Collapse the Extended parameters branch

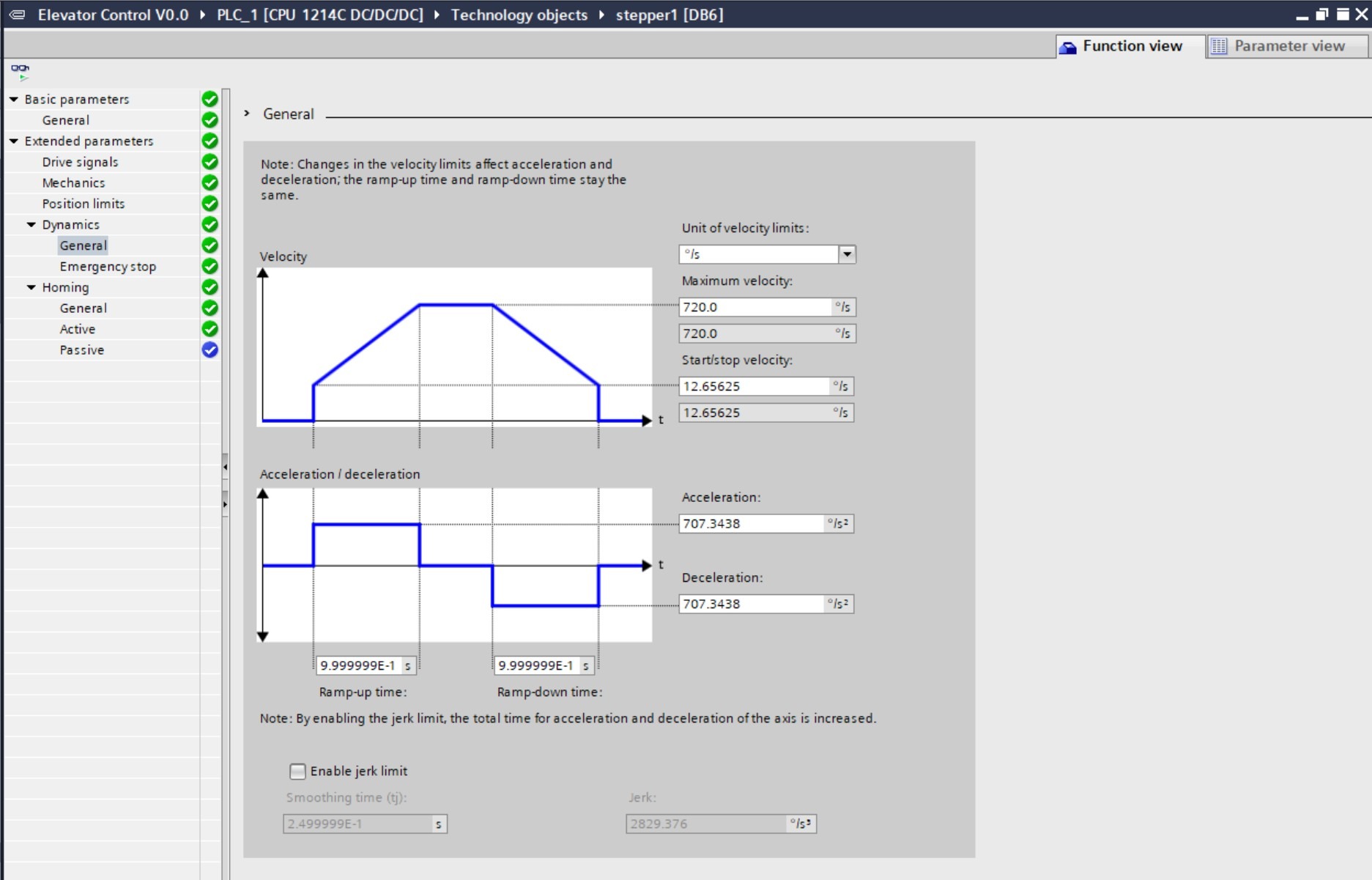12,141
